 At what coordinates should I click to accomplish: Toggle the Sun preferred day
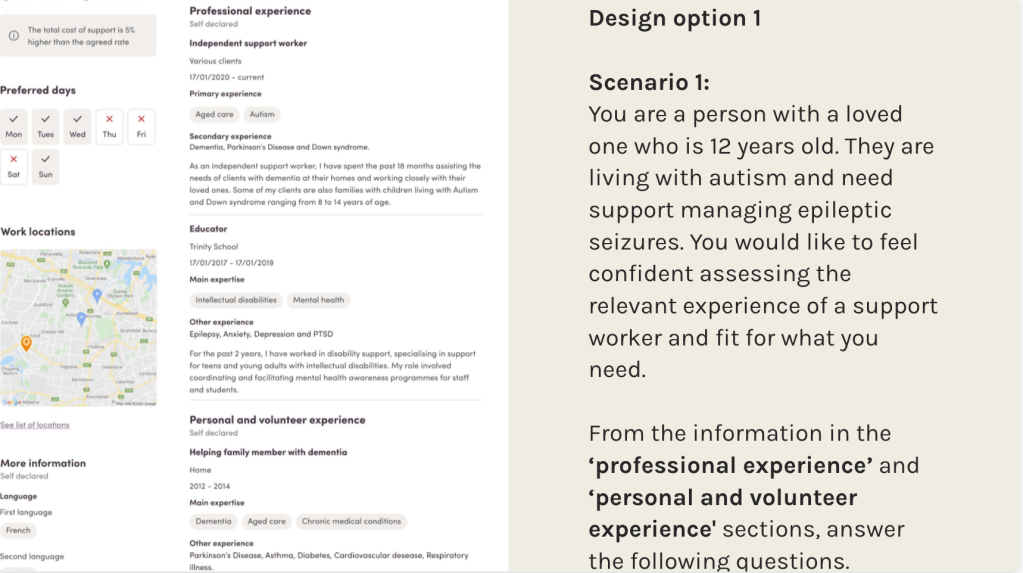tap(46, 166)
